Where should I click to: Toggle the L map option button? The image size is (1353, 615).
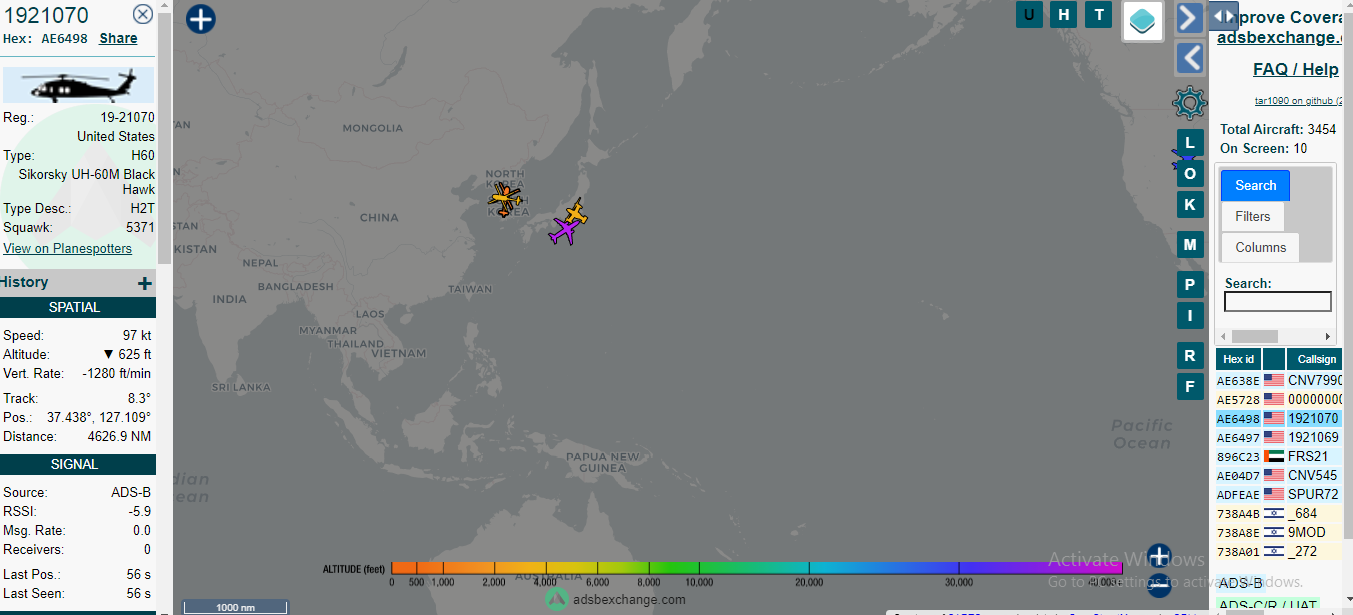click(x=1190, y=143)
